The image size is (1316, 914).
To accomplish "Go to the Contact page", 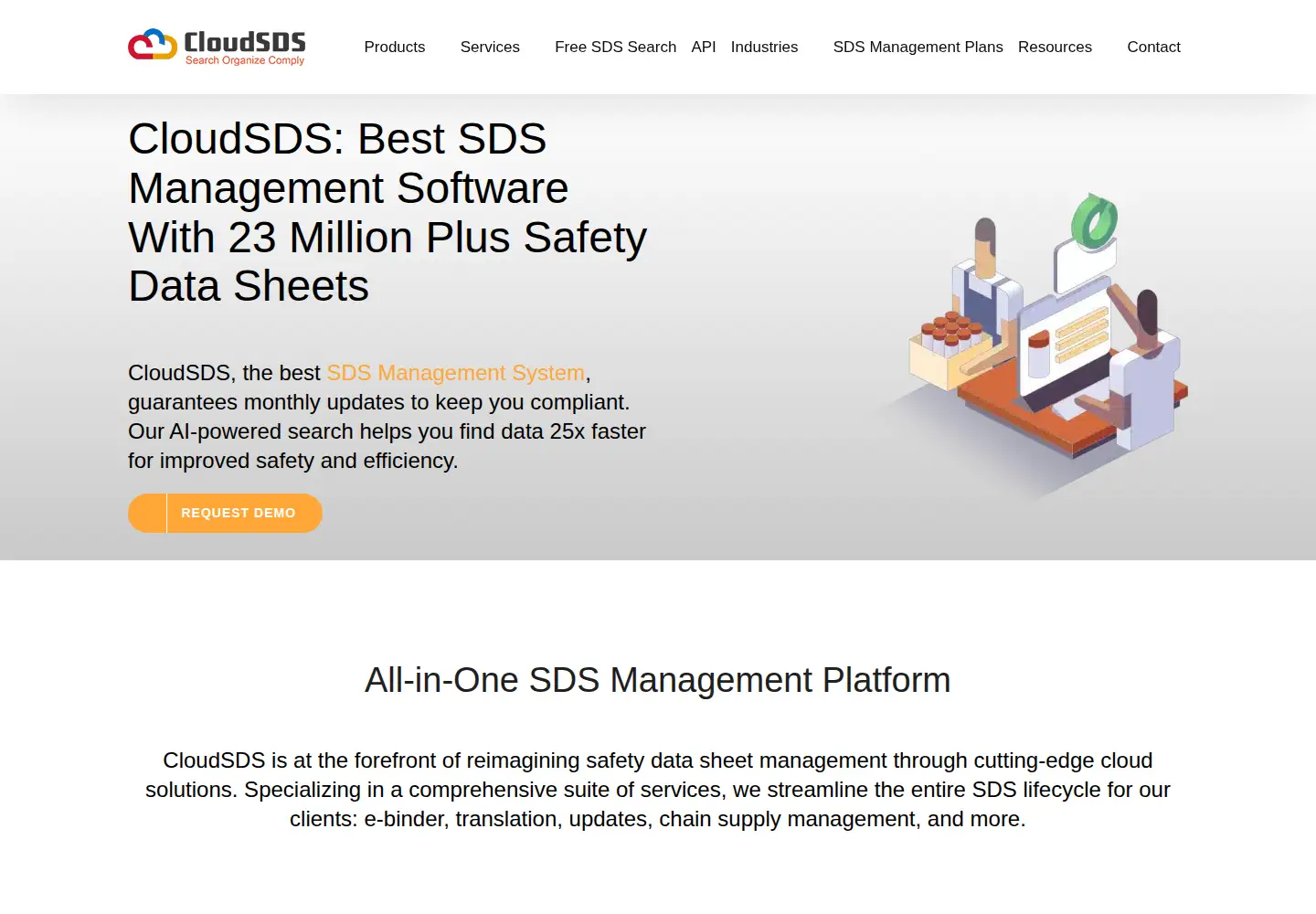I will click(x=1153, y=47).
